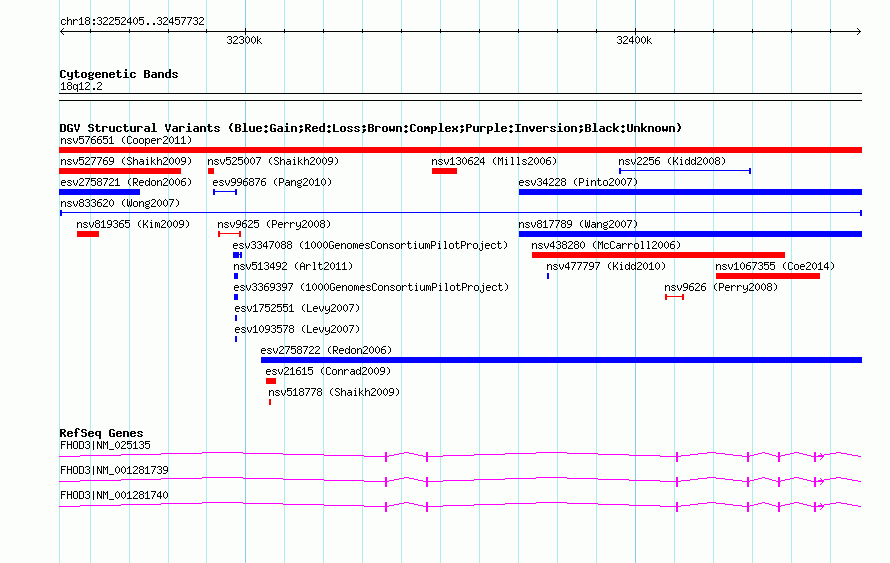Open the esv1752551 (Levy2007) label
This screenshot has width=890, height=563.
coord(297,308)
